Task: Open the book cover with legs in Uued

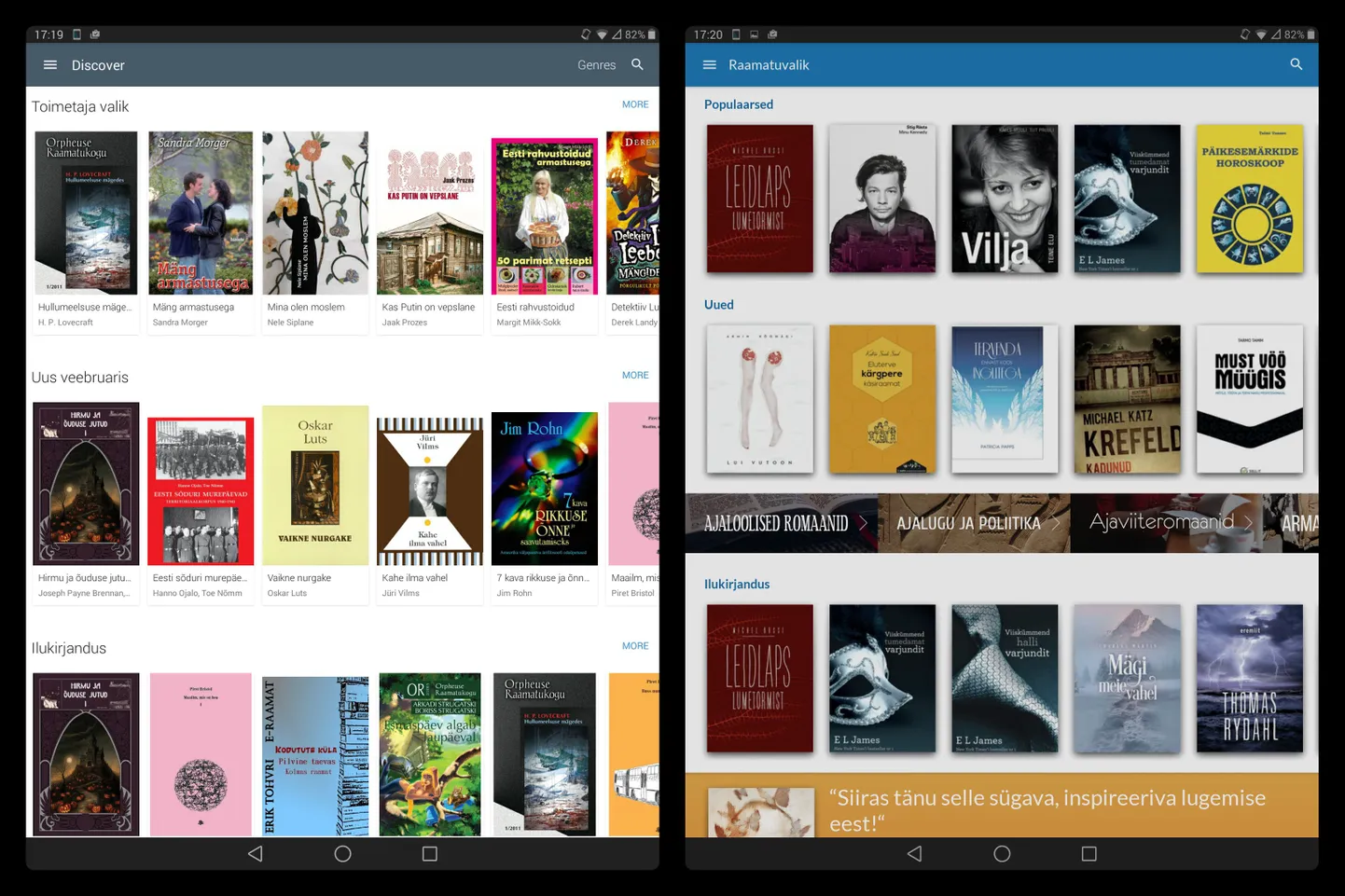Action: (759, 399)
